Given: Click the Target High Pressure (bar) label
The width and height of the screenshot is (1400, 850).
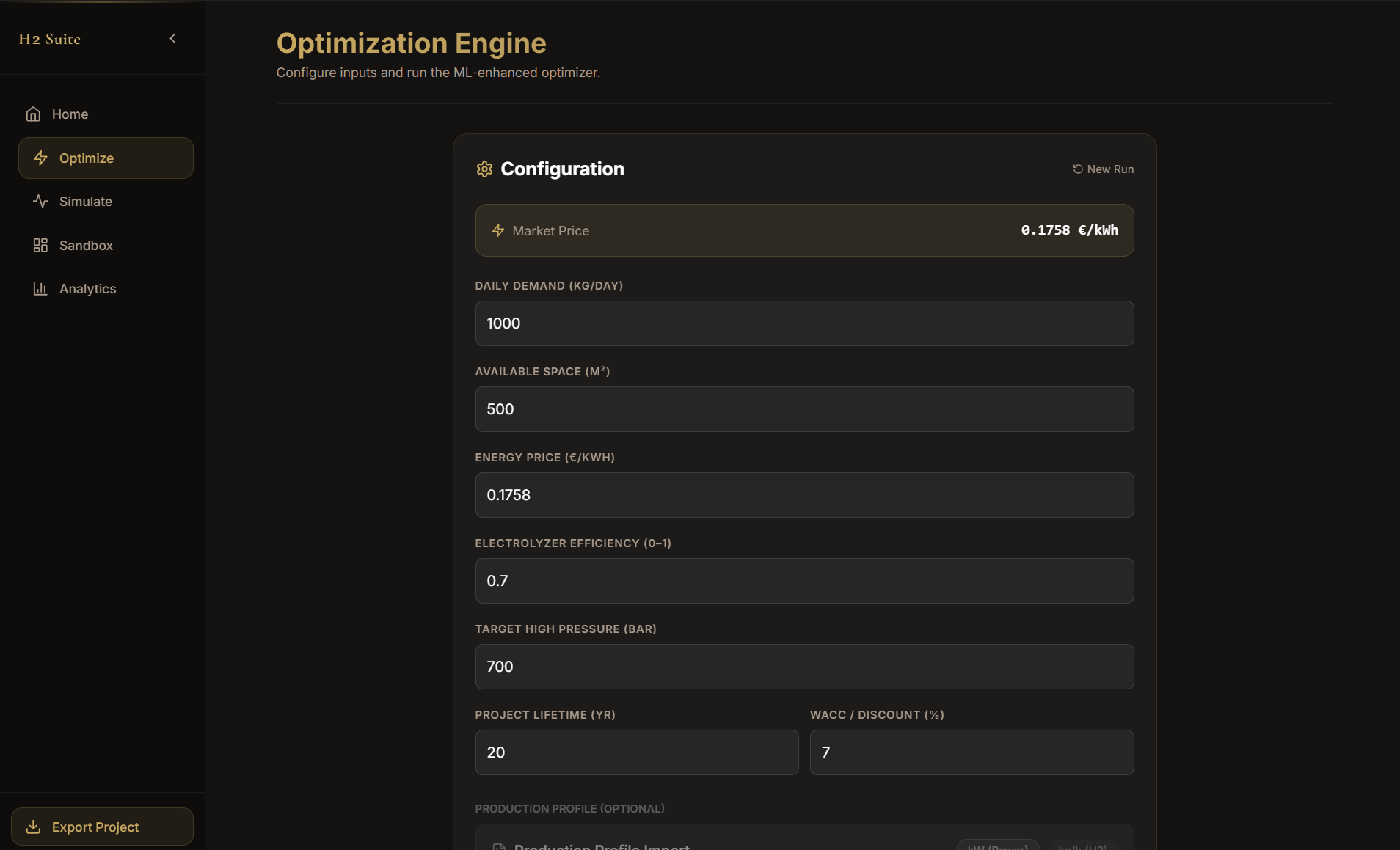Looking at the screenshot, I should (x=566, y=629).
